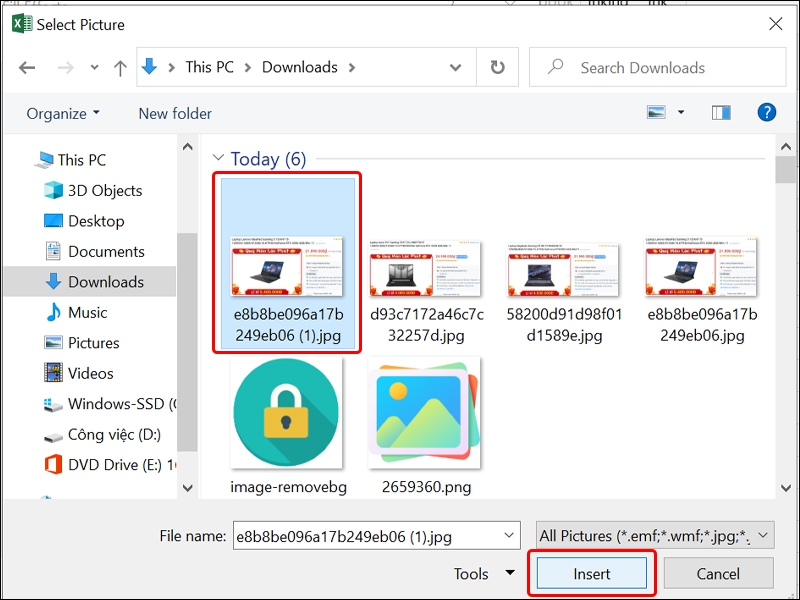Image resolution: width=800 pixels, height=600 pixels.
Task: Click the Cancel button
Action: [718, 573]
